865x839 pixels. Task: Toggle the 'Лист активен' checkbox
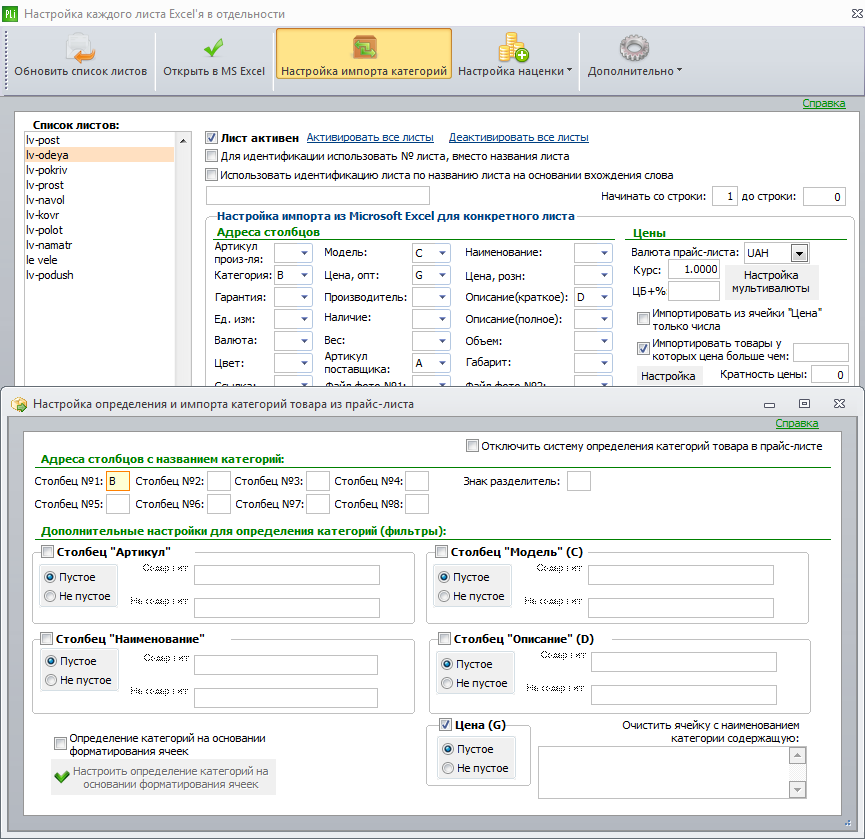211,137
